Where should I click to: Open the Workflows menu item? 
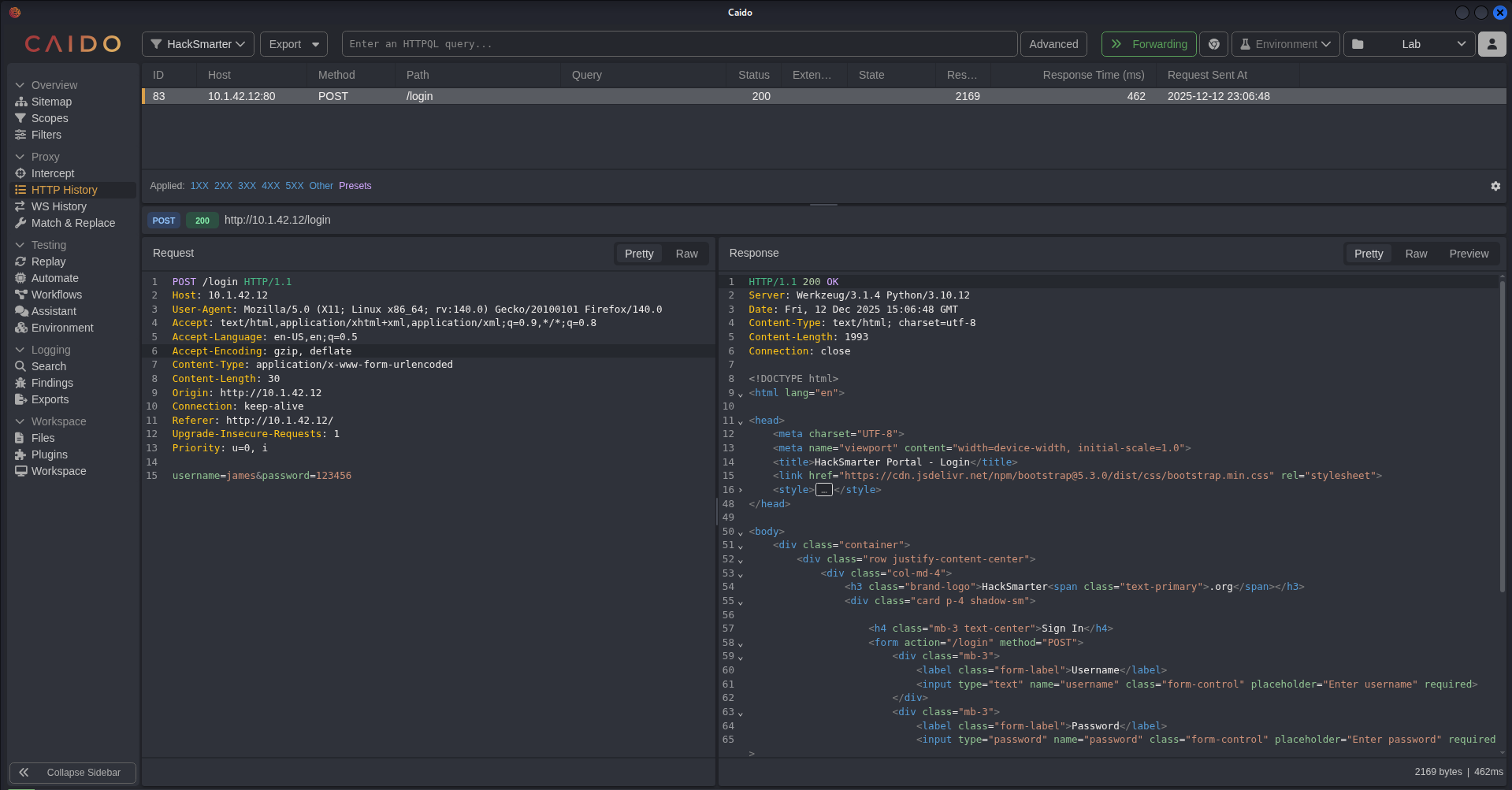[56, 295]
